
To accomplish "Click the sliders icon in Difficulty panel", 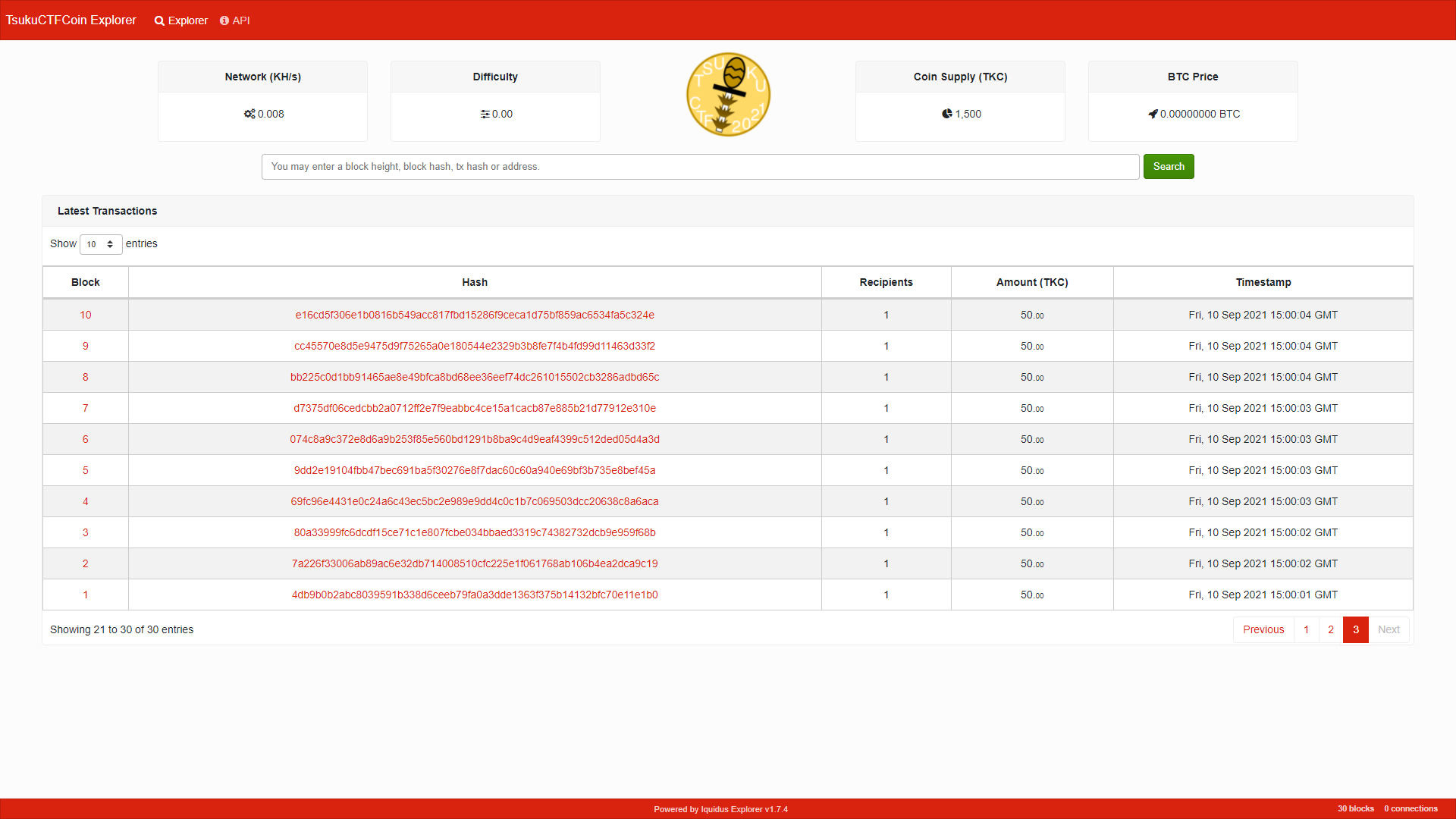I will [x=485, y=114].
